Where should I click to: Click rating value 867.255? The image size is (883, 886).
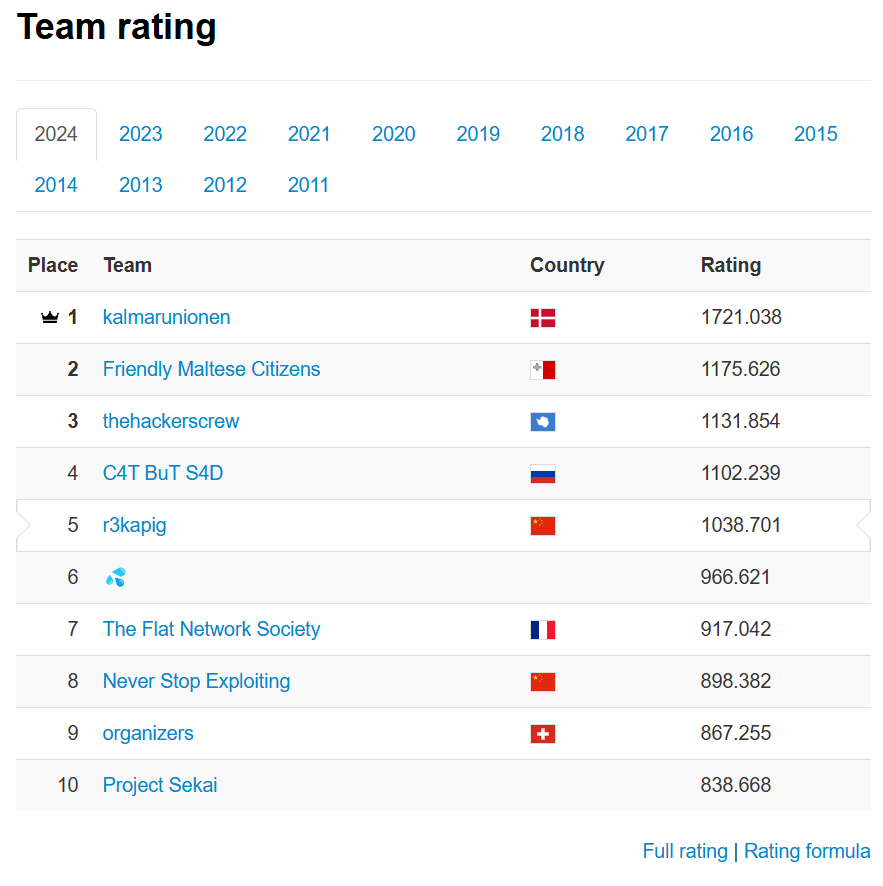736,733
